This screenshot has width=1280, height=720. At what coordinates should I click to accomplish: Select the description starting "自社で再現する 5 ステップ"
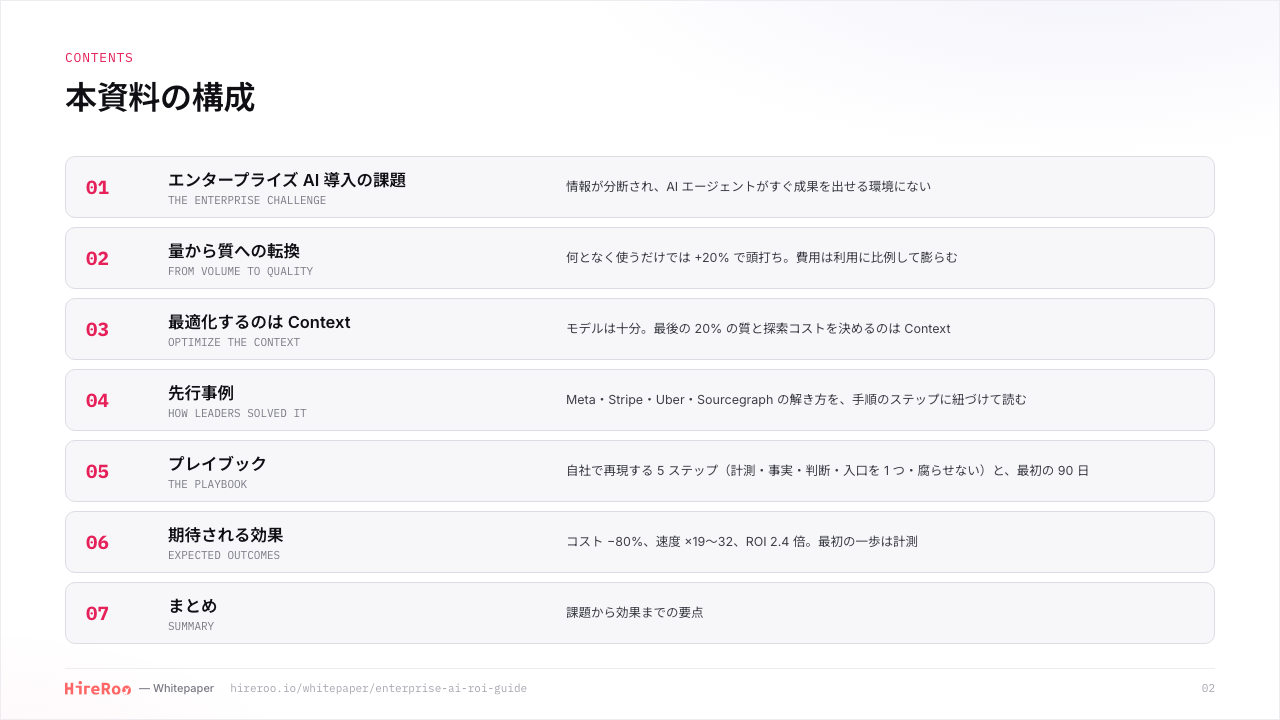[827, 470]
